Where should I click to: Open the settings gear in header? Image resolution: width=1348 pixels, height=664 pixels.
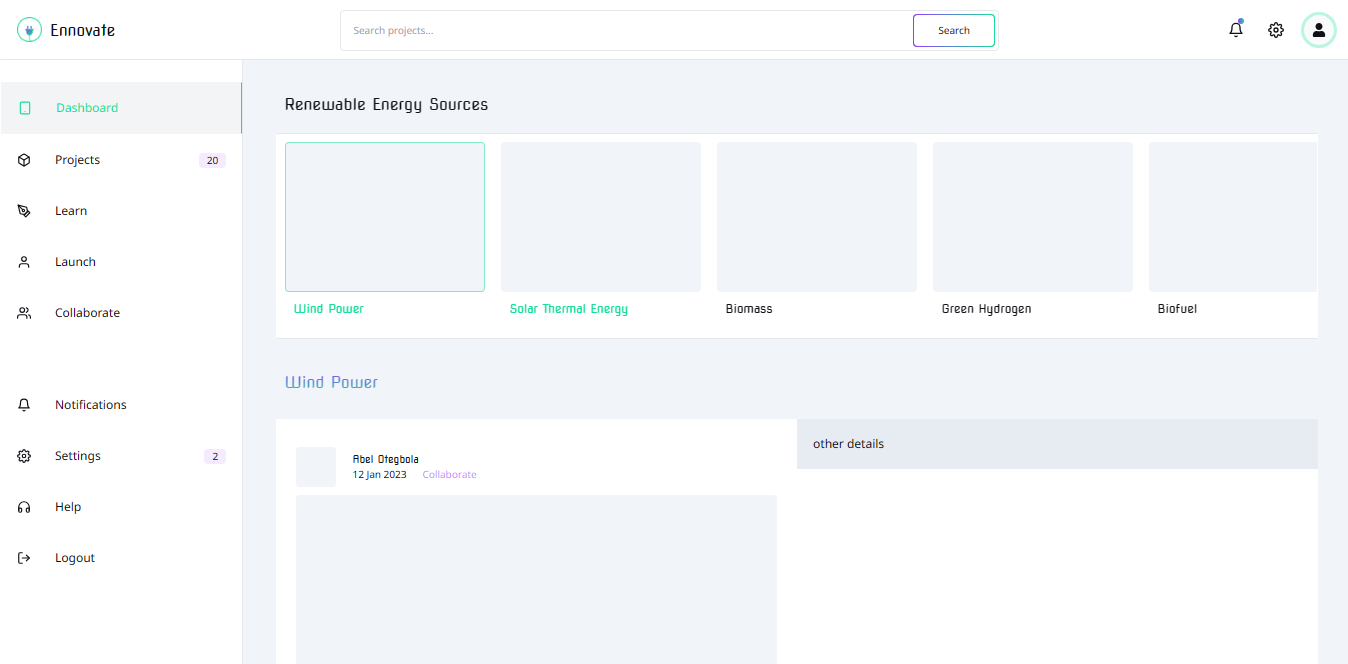1276,30
